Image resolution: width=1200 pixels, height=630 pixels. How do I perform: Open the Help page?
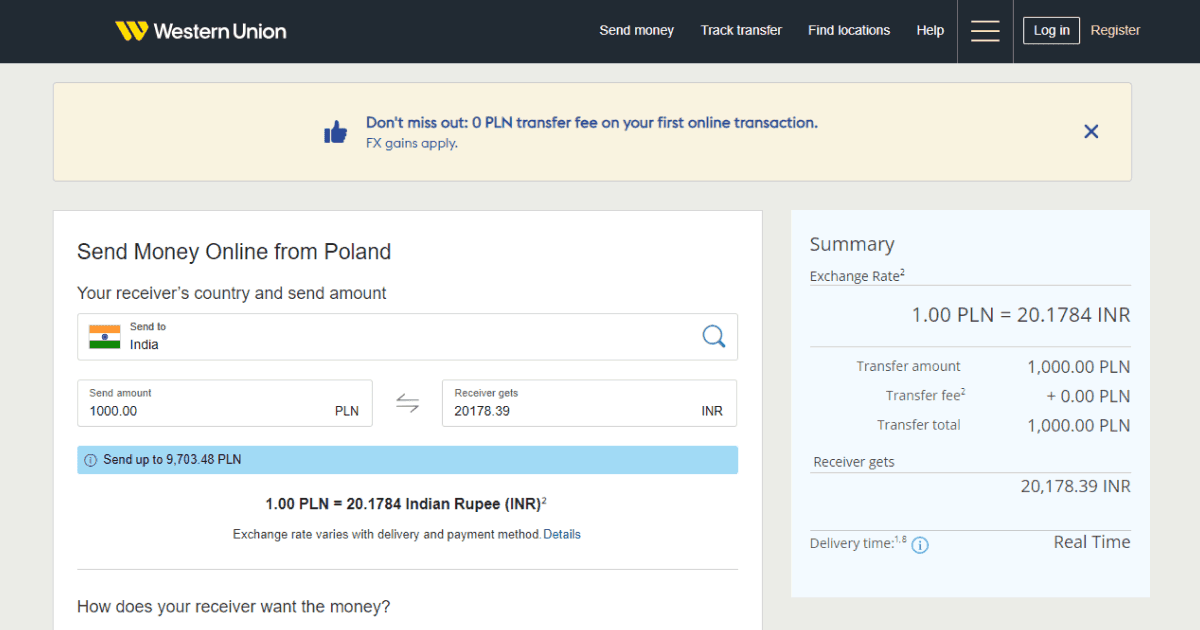(x=930, y=30)
